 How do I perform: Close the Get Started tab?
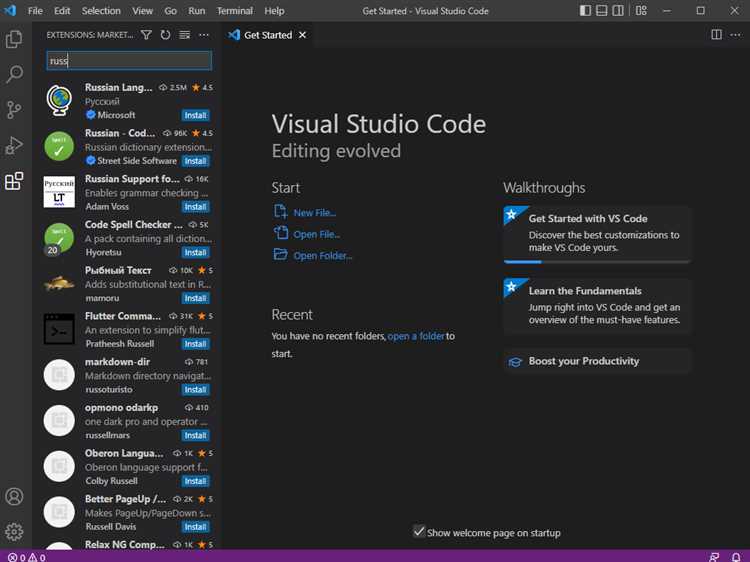[x=302, y=35]
